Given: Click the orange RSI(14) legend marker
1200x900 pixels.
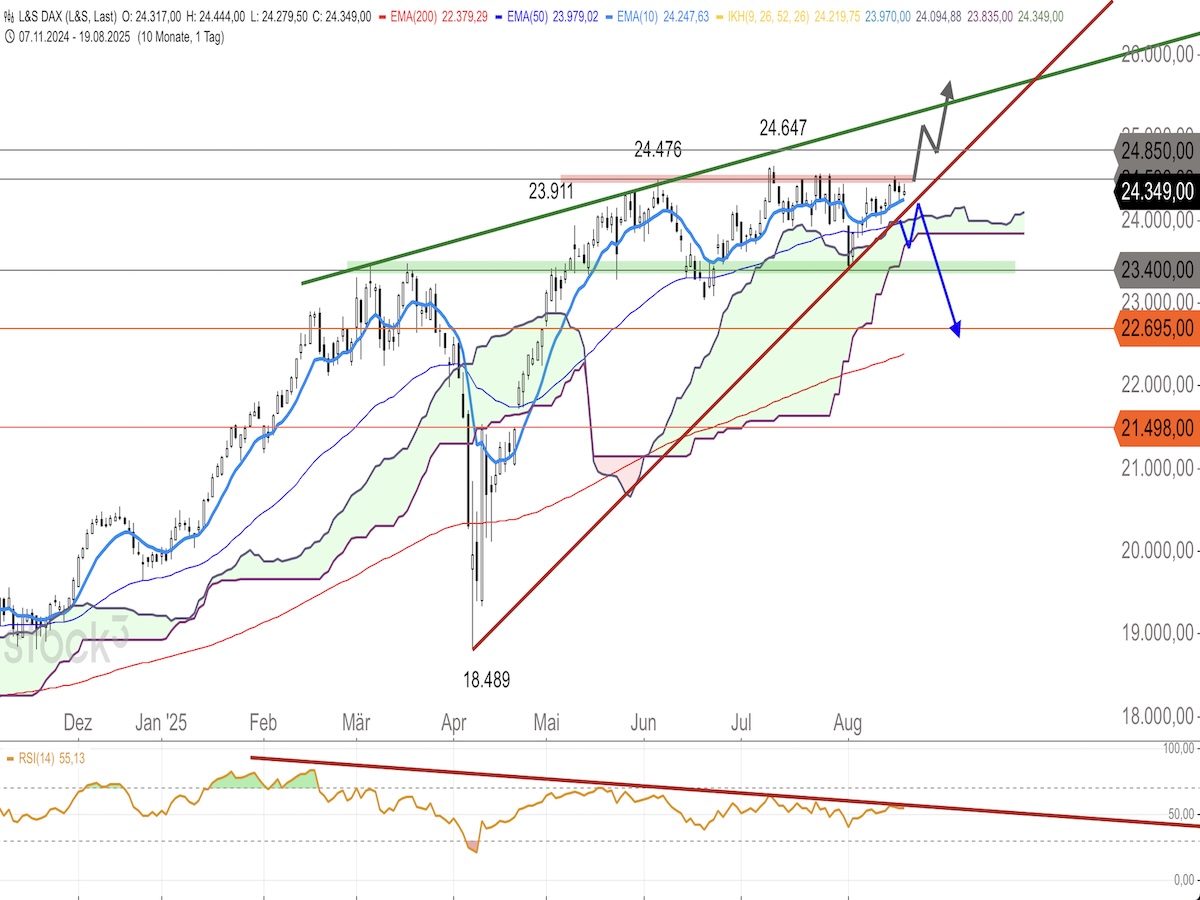Looking at the screenshot, I should click(10, 759).
